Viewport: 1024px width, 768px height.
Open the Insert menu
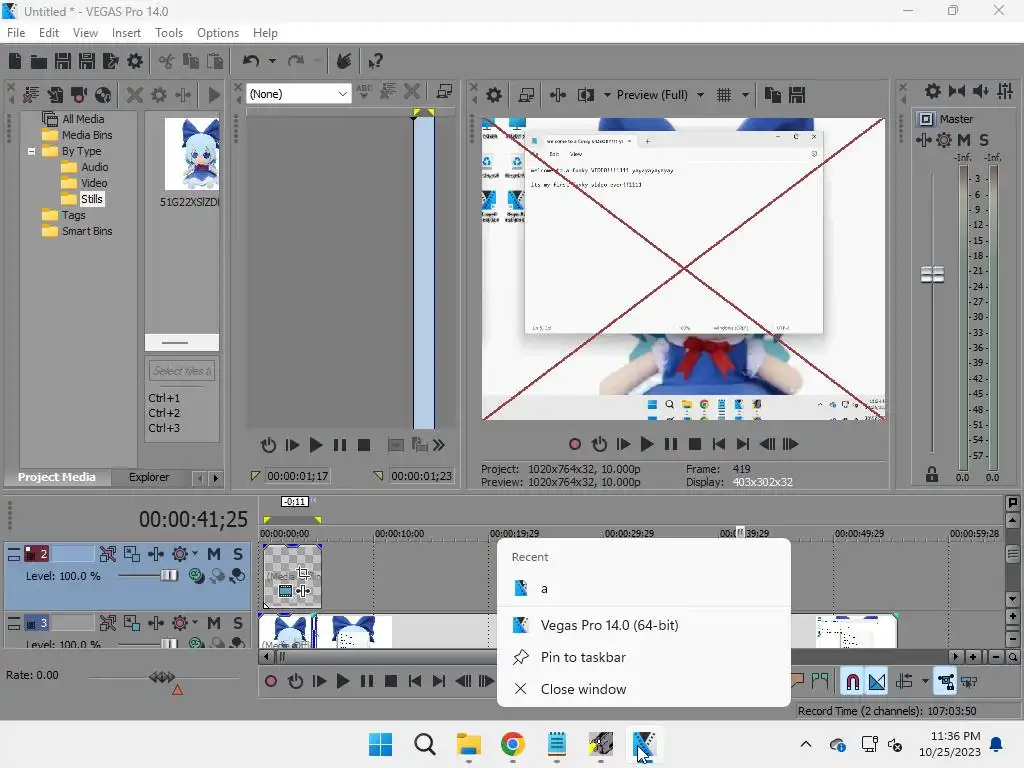click(126, 33)
